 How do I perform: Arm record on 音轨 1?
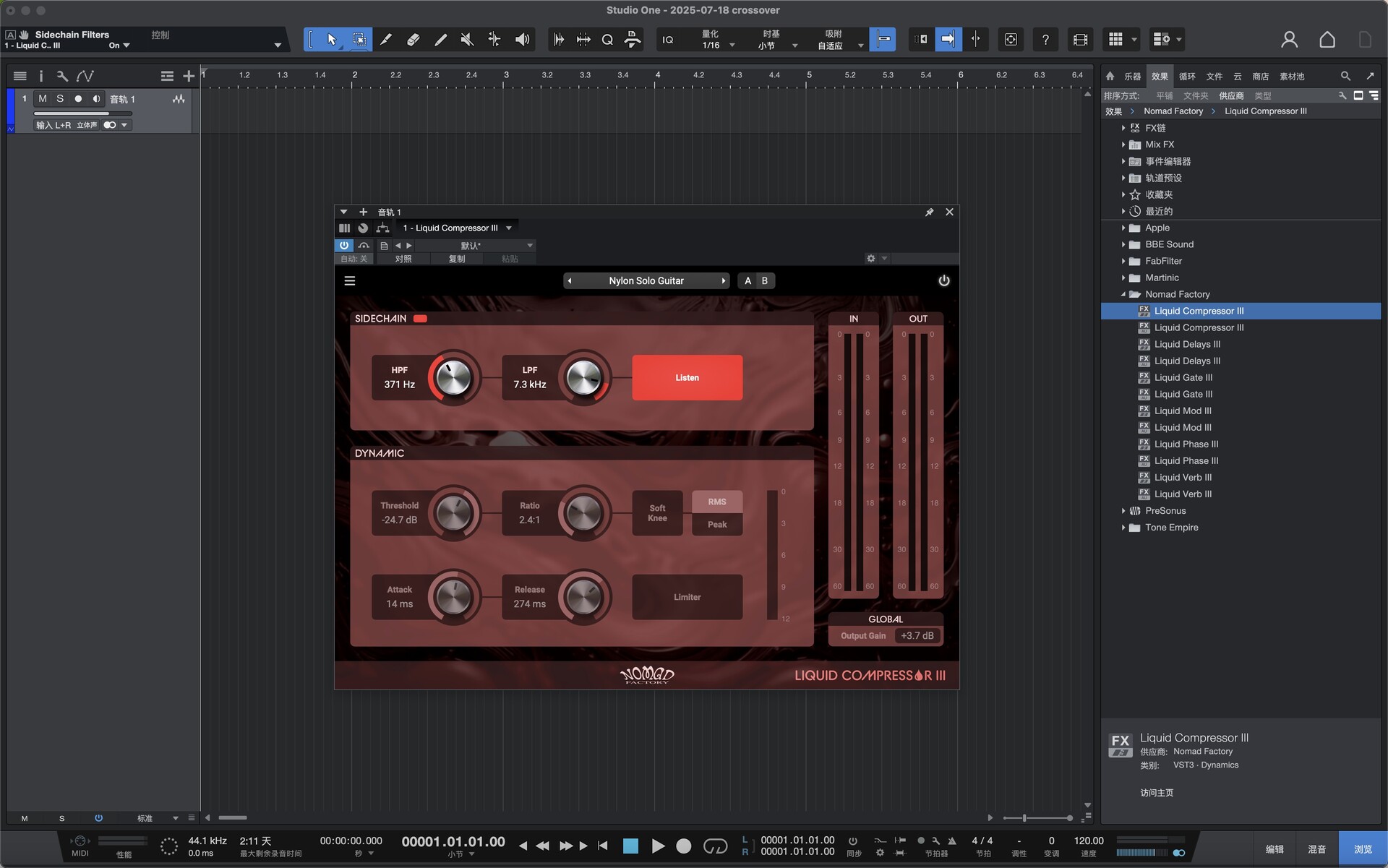(78, 99)
